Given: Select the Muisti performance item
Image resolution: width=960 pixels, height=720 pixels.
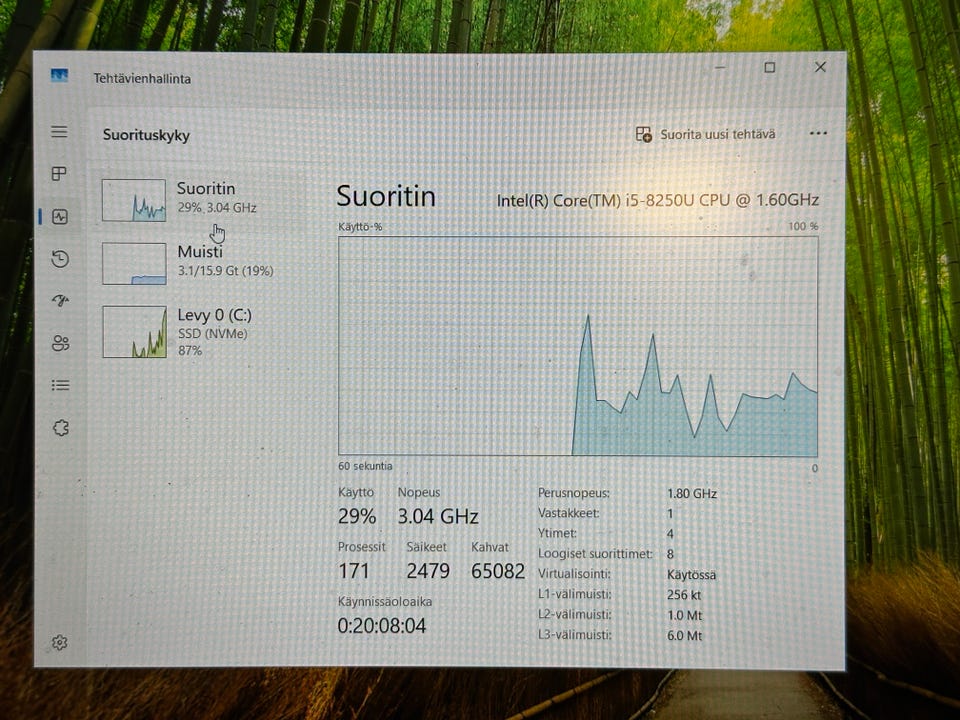Looking at the screenshot, I should (205, 263).
